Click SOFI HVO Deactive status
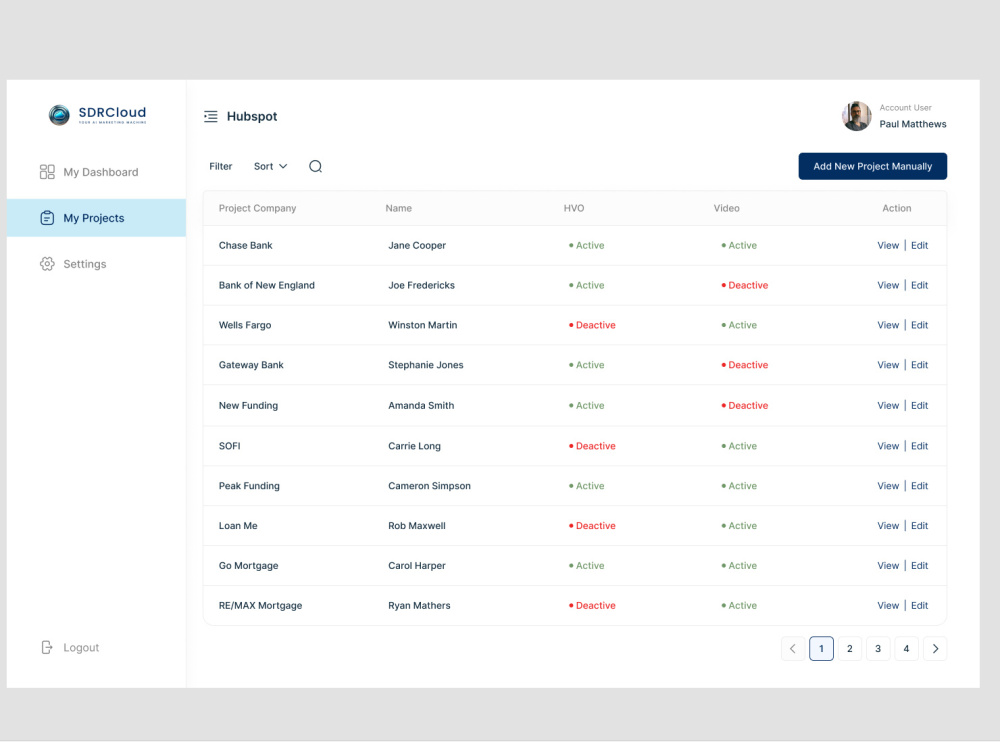The image size is (1000, 750). tap(592, 446)
